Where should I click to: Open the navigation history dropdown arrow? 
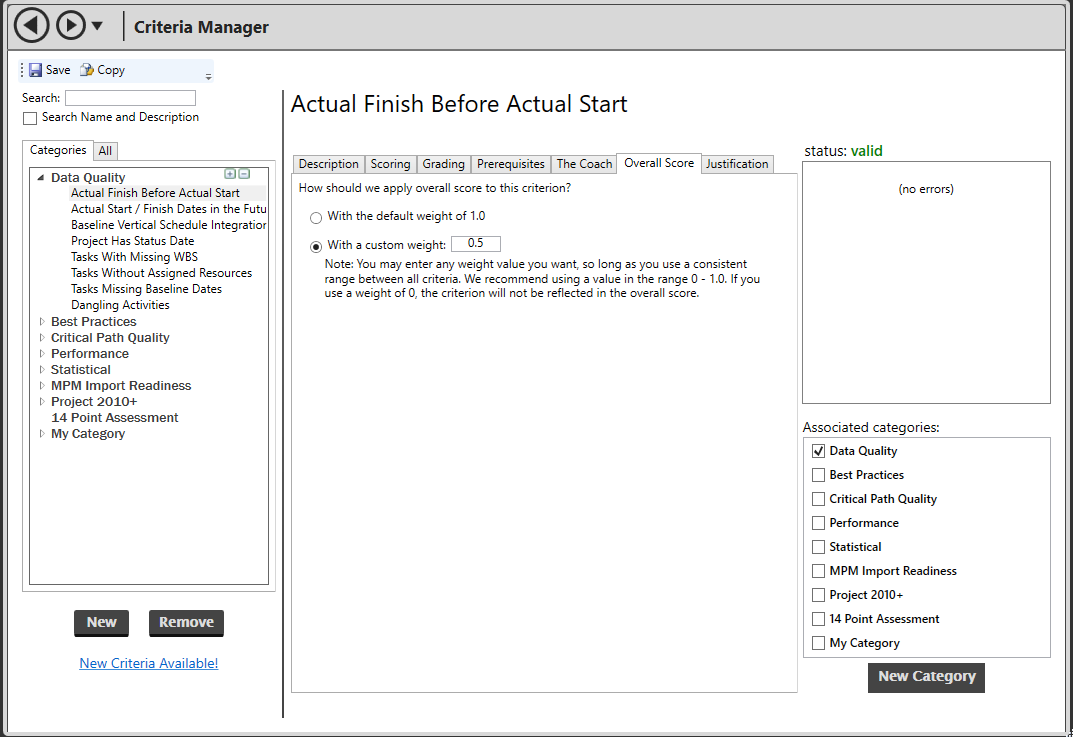[x=97, y=26]
